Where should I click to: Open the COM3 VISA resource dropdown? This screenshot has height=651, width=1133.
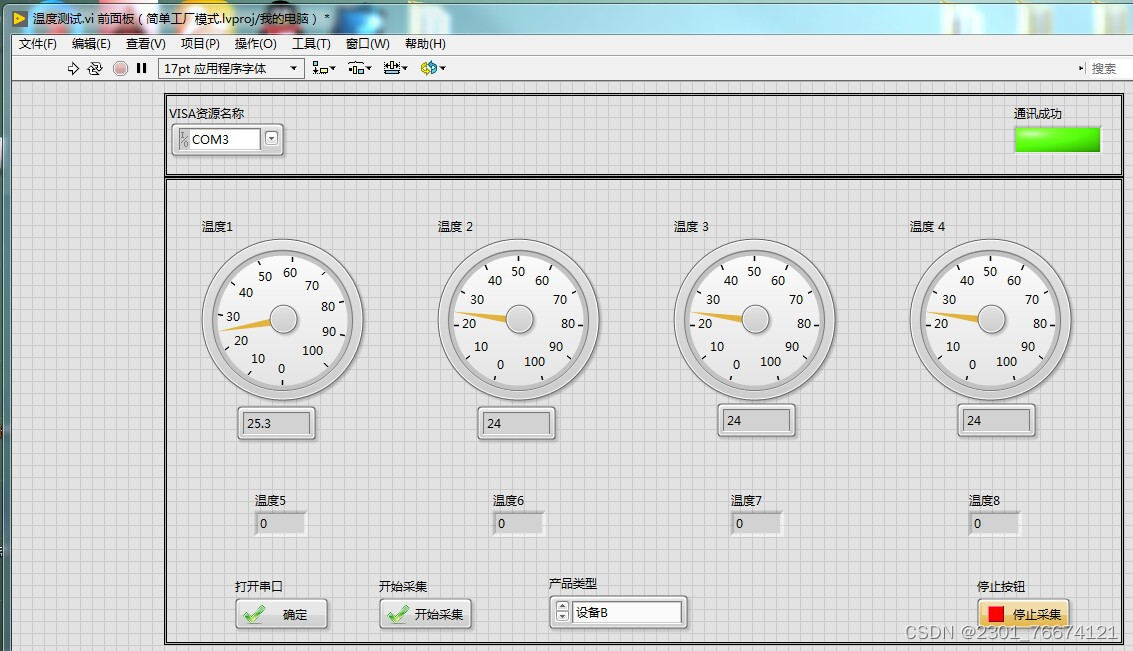(x=271, y=140)
